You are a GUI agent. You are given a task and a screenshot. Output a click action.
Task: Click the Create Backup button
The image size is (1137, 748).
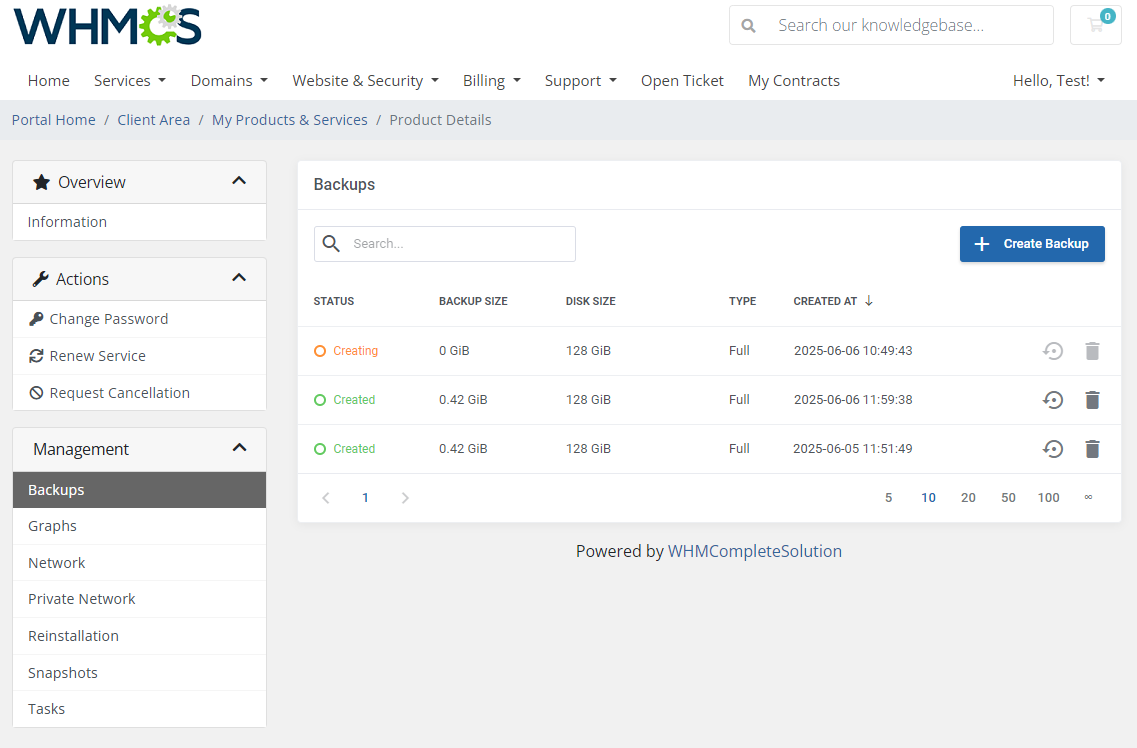tap(1032, 244)
